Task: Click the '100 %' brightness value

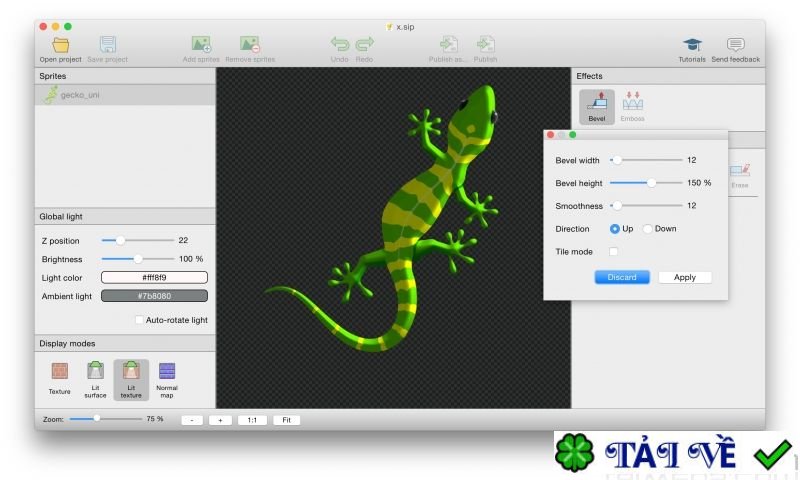Action: (191, 259)
